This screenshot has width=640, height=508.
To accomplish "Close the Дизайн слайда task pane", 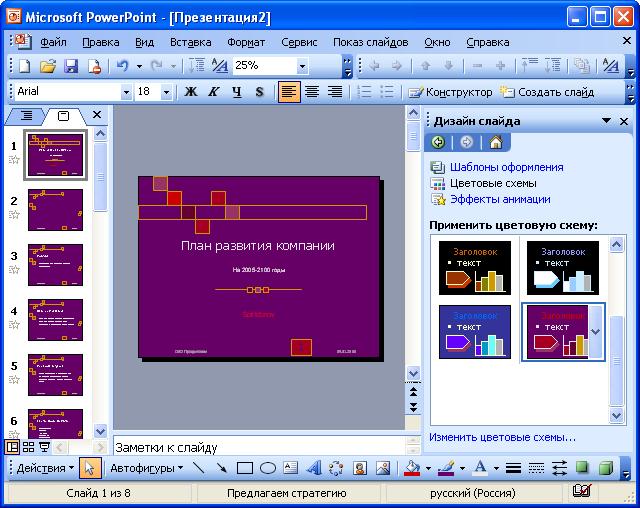I will coord(624,121).
